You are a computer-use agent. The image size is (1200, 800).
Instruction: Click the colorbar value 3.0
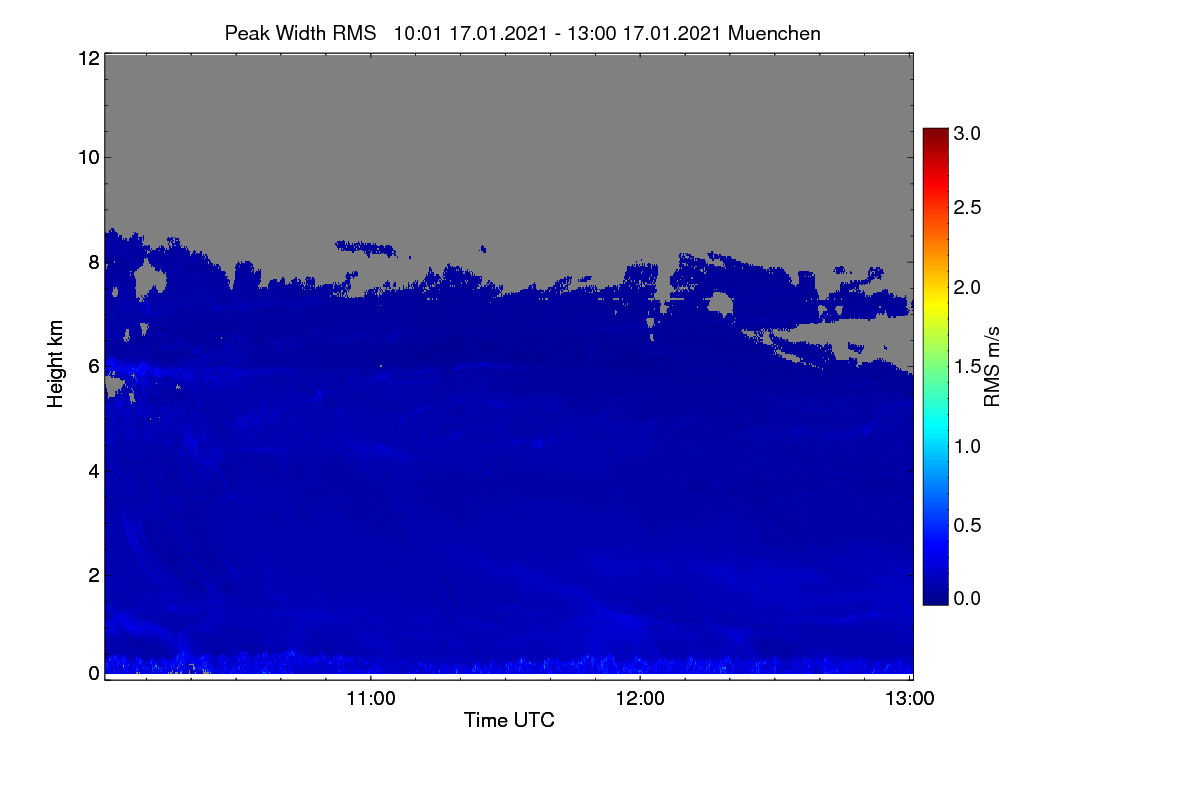[x=967, y=134]
